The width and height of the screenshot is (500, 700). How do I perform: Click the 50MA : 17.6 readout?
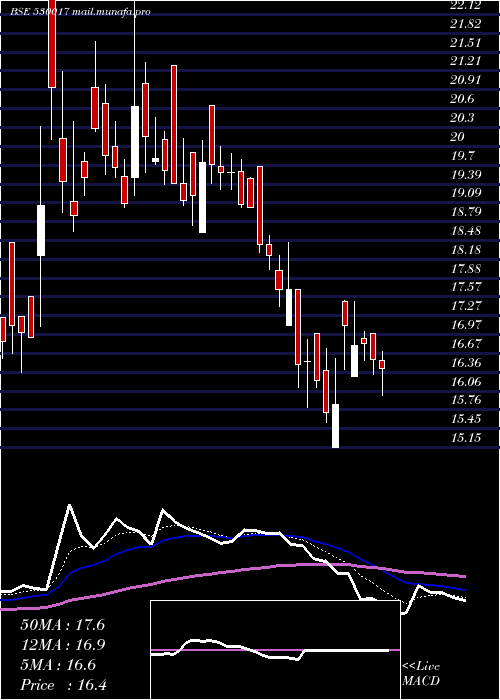click(x=62, y=625)
